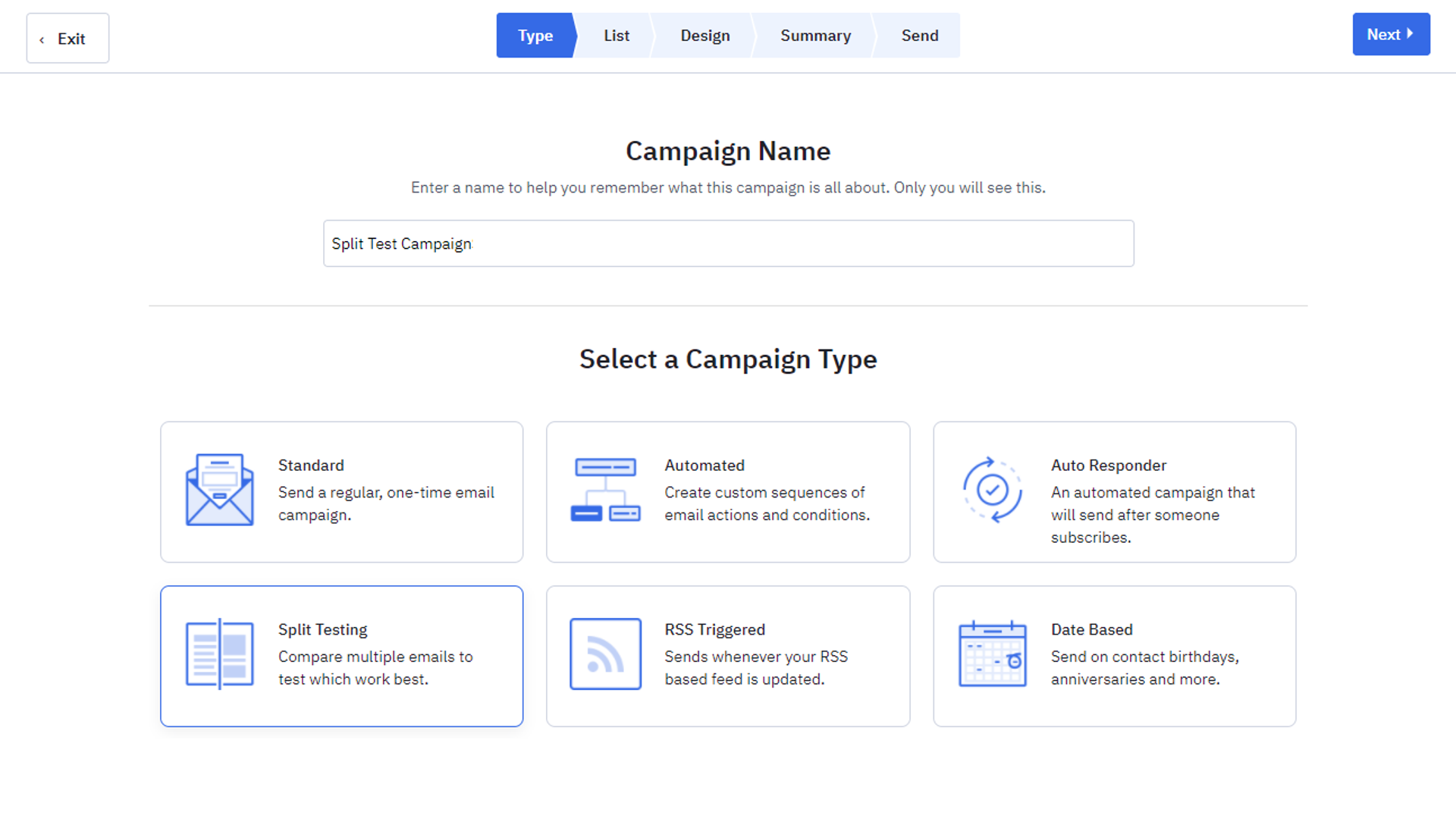Click the Date Based calendar icon
Viewport: 1456px width, 828px height.
991,654
